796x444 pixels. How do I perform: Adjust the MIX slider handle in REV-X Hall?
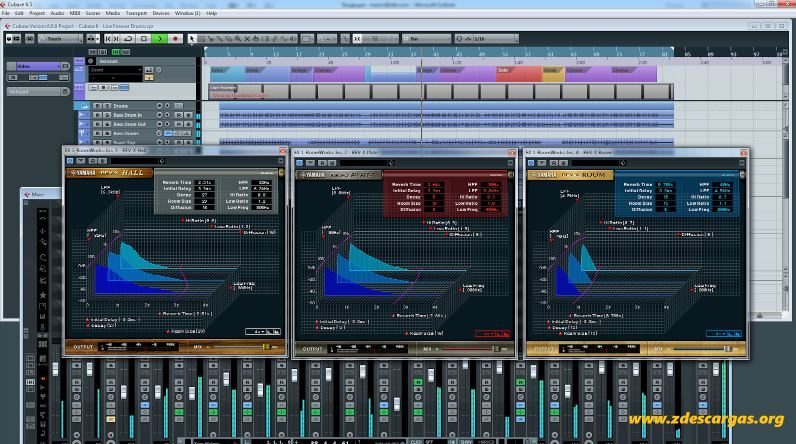coord(266,347)
